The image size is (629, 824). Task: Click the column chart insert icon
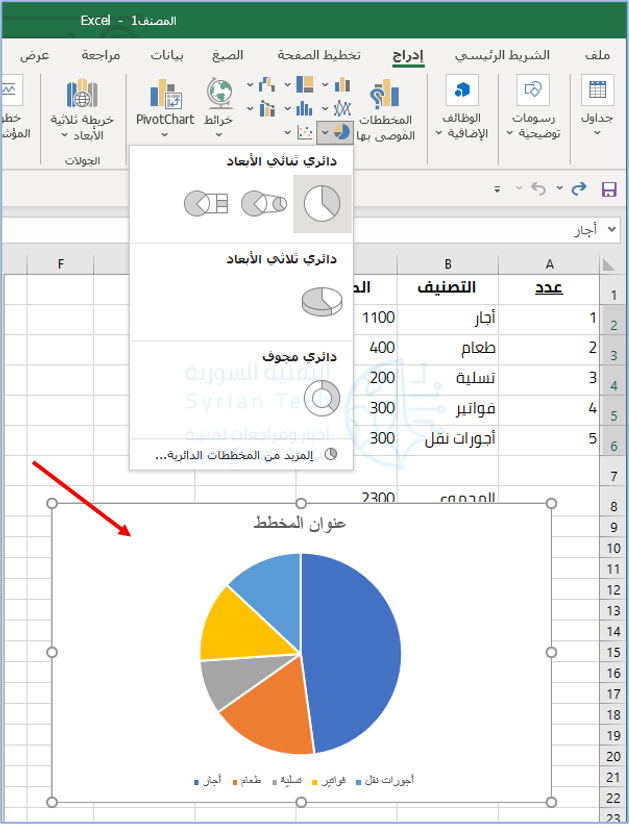[342, 85]
